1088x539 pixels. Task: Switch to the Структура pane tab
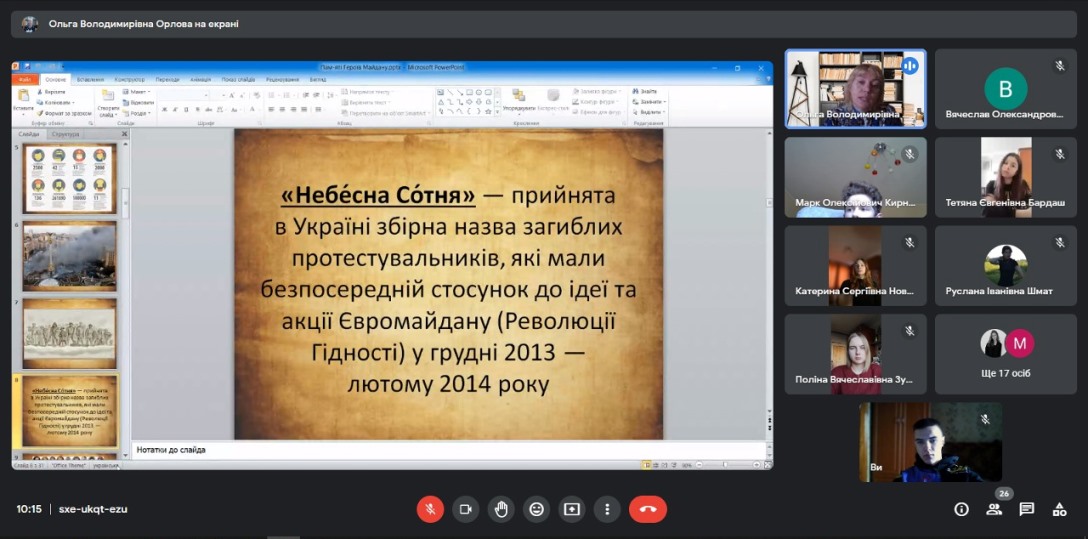(x=66, y=134)
